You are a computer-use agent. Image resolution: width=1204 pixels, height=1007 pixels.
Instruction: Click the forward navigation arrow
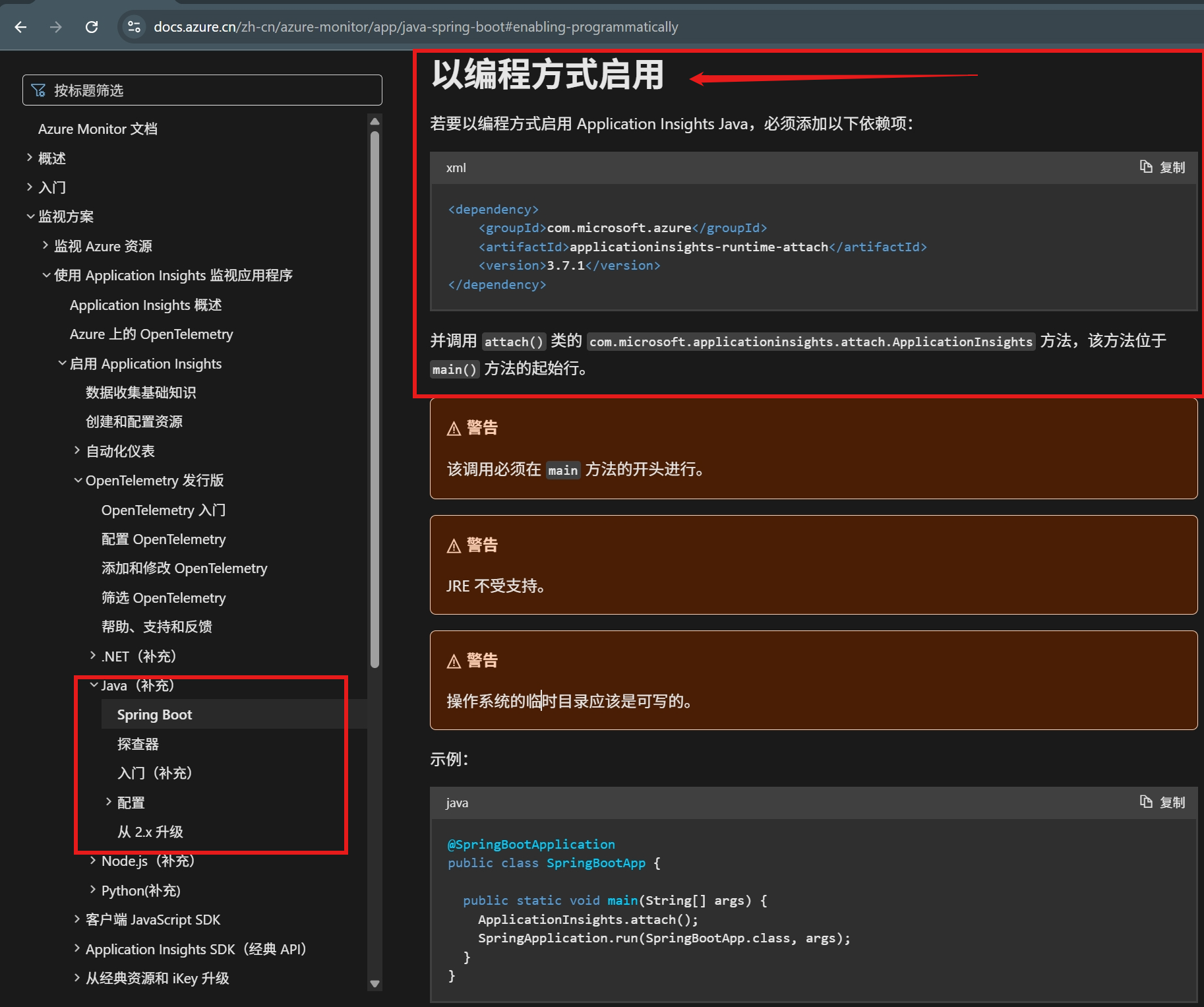(57, 27)
